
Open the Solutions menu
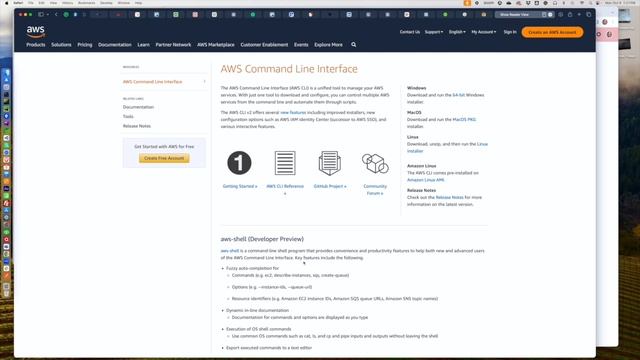61,45
